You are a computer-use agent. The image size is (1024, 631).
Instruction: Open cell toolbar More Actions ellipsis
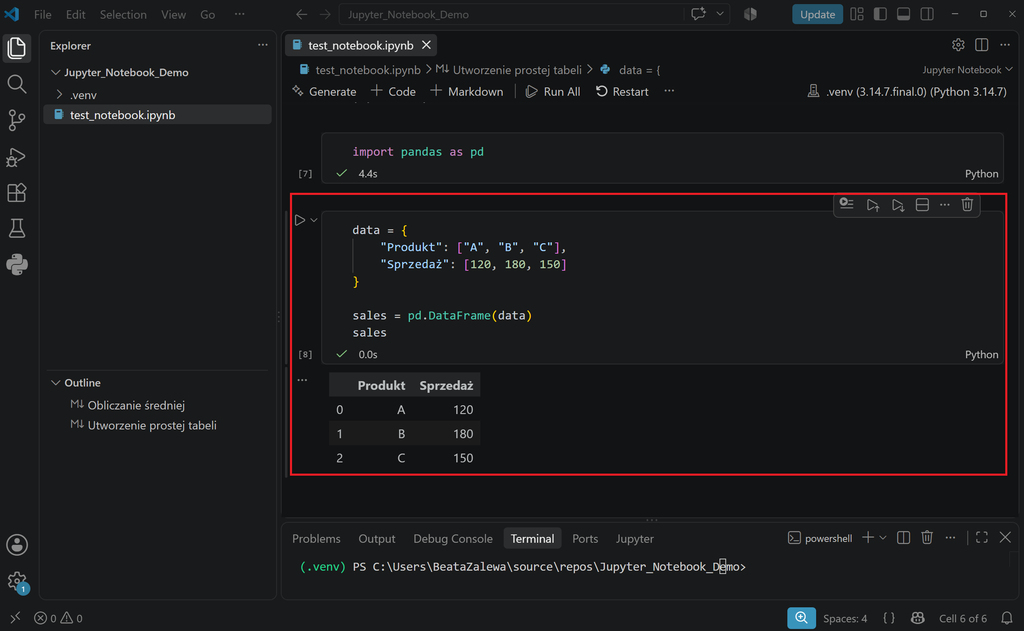click(945, 205)
